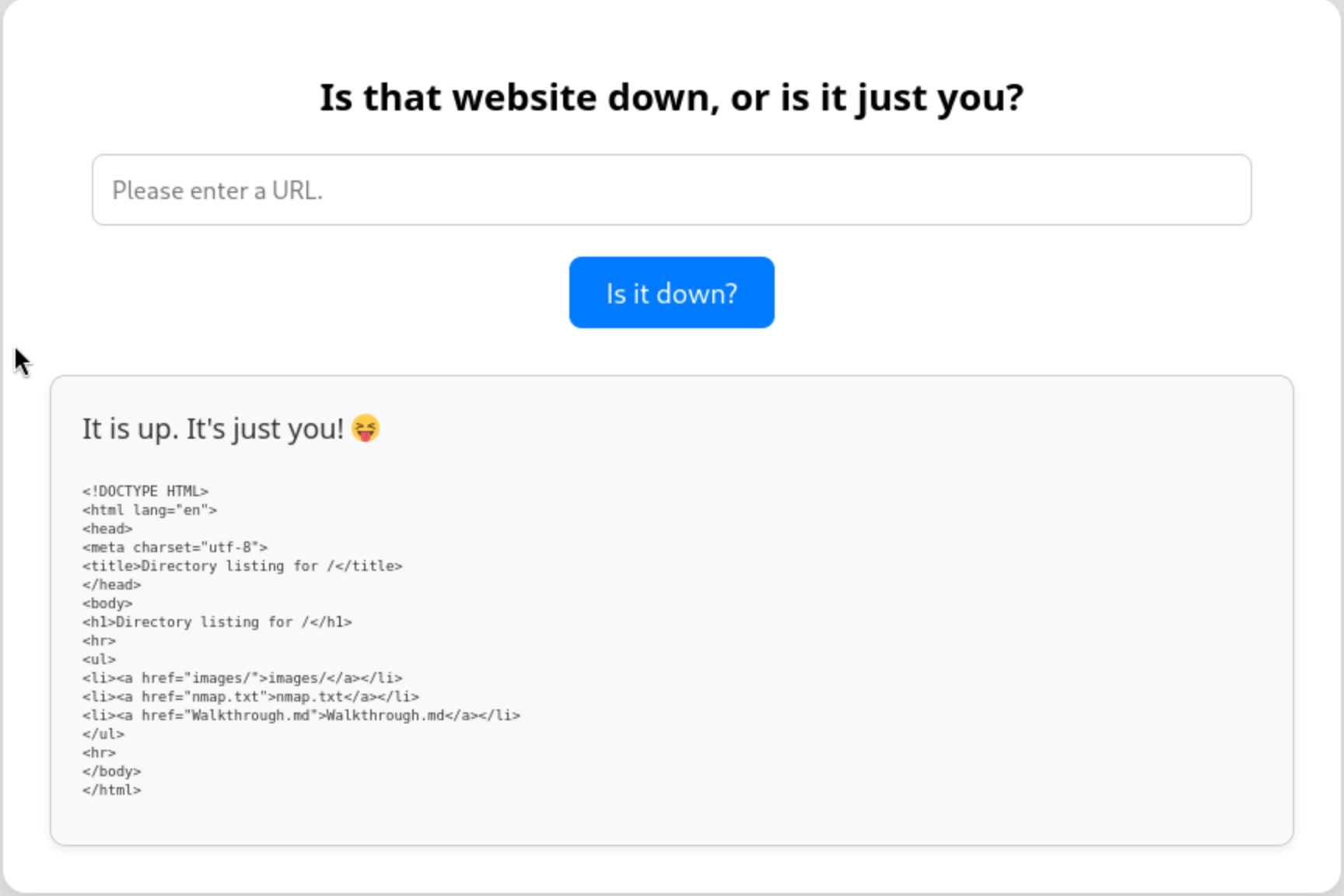Focus the "Please enter a URL" field
The width and height of the screenshot is (1344, 896).
[671, 190]
